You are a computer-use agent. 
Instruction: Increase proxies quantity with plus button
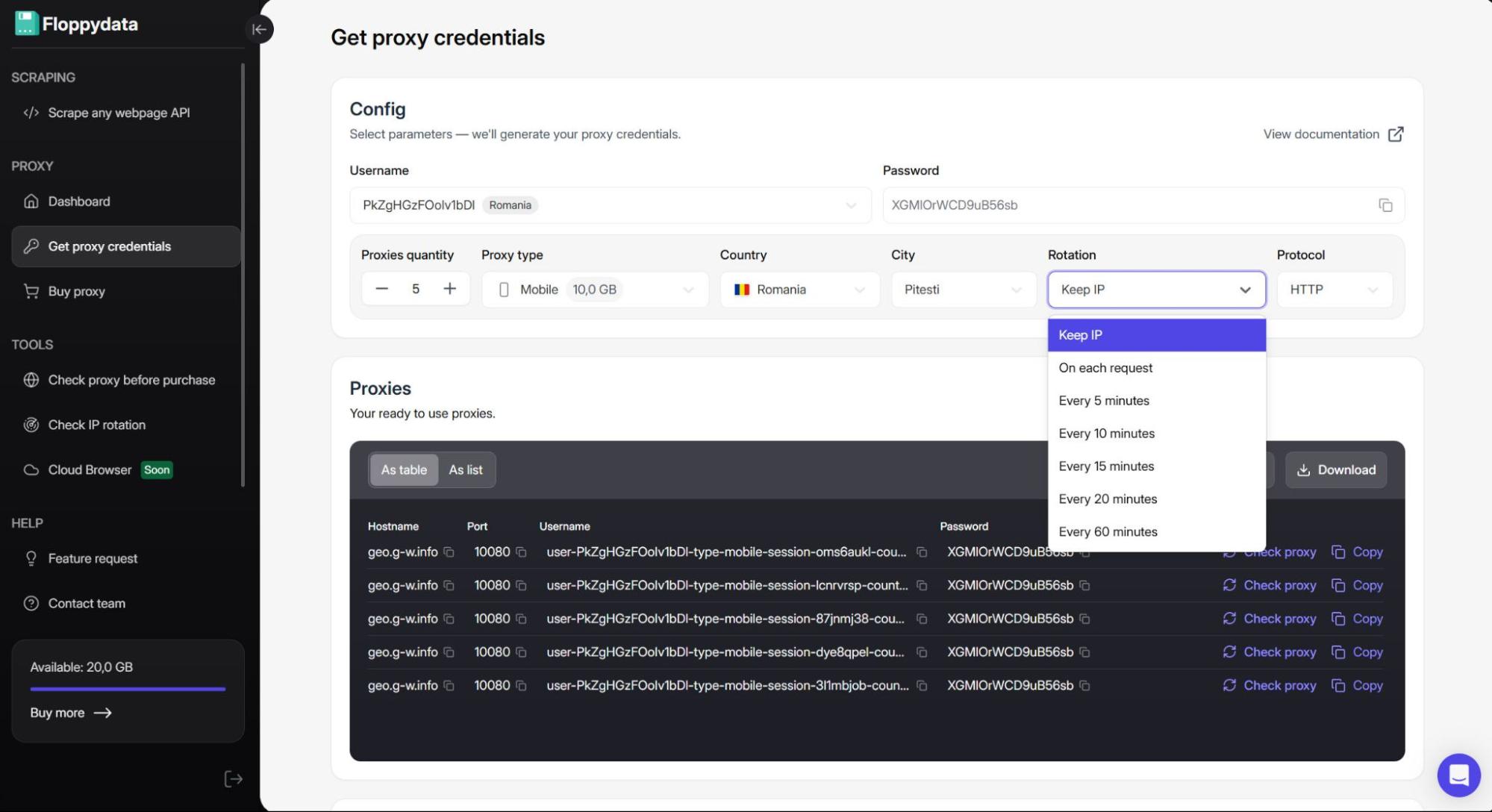(449, 289)
